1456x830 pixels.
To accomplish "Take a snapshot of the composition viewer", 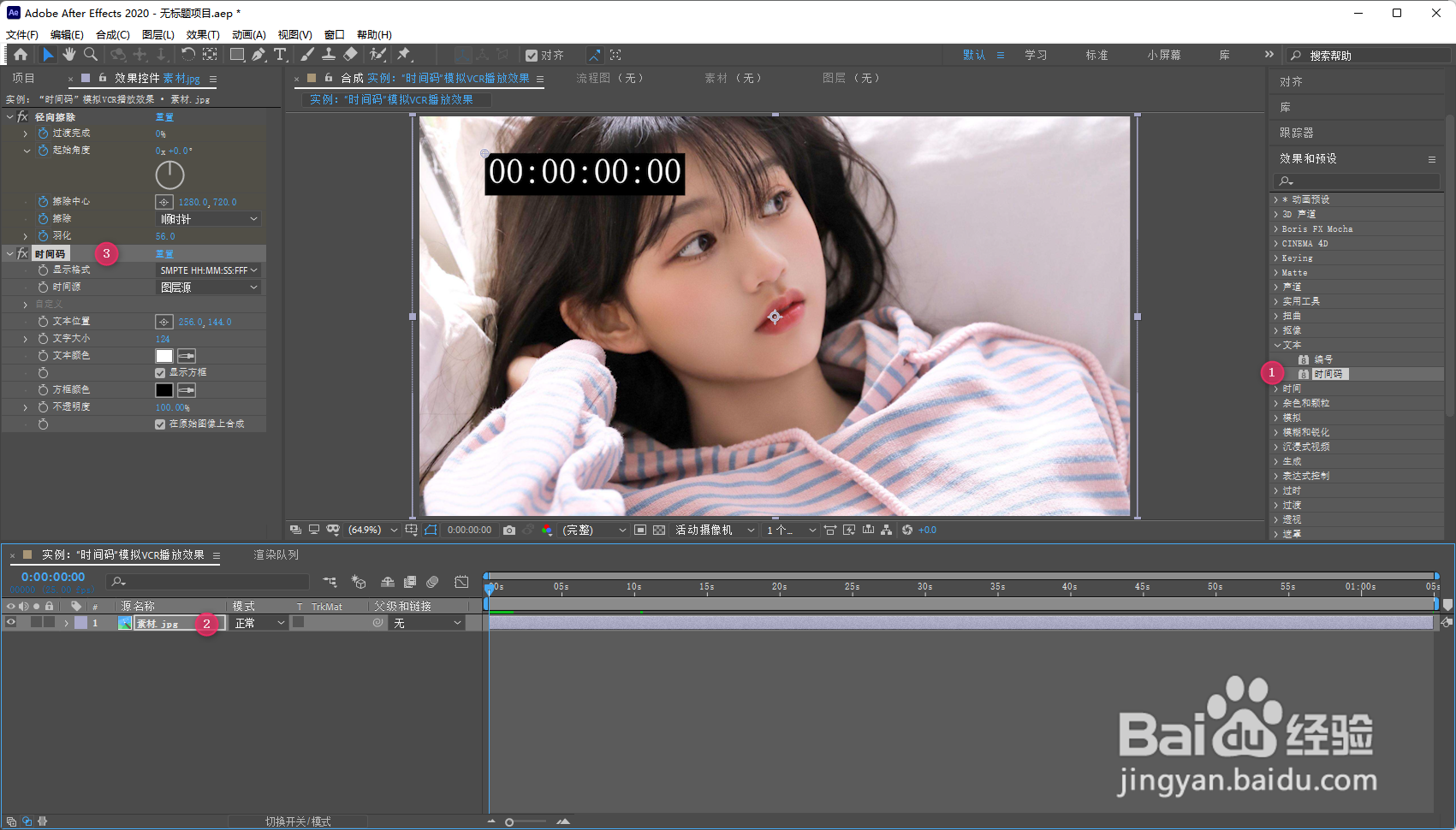I will (509, 530).
